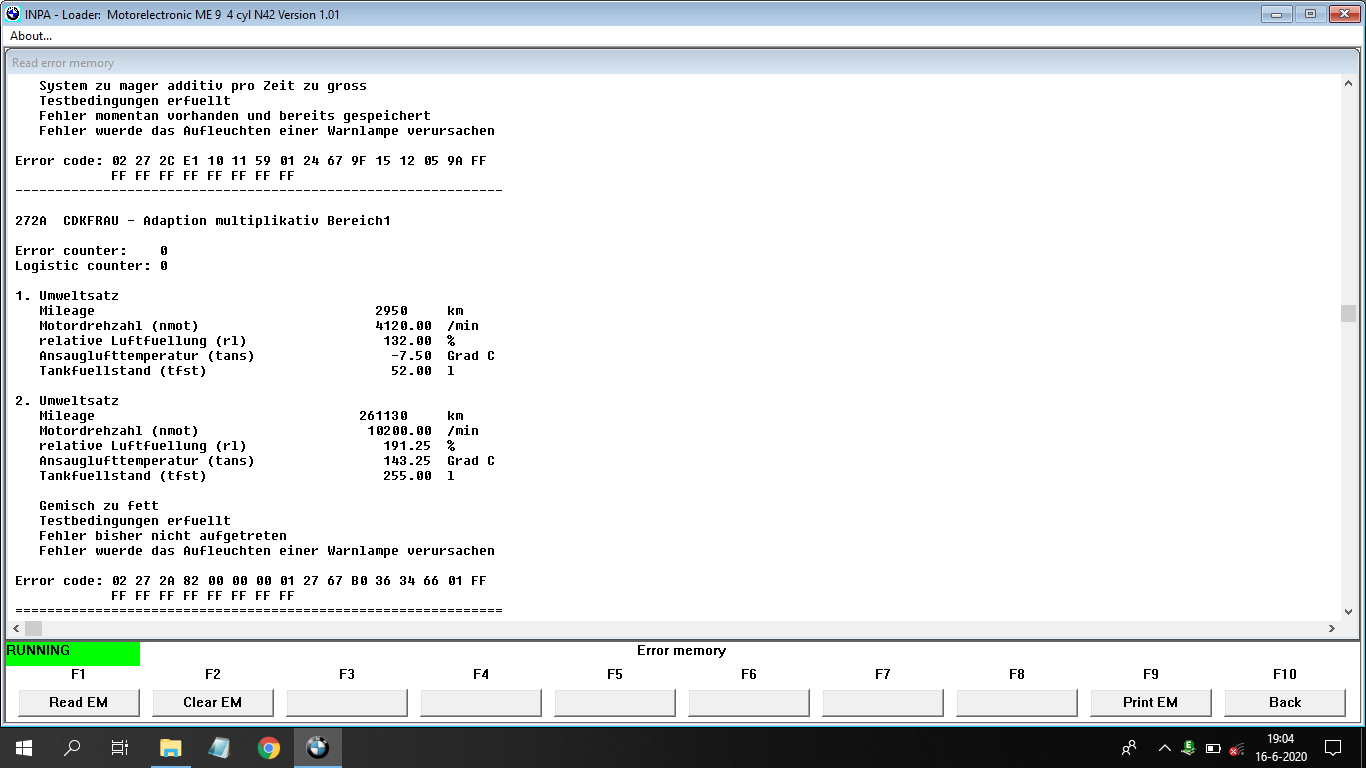Click 'Fehler bisher nicht aufgetreten' line

click(x=163, y=536)
